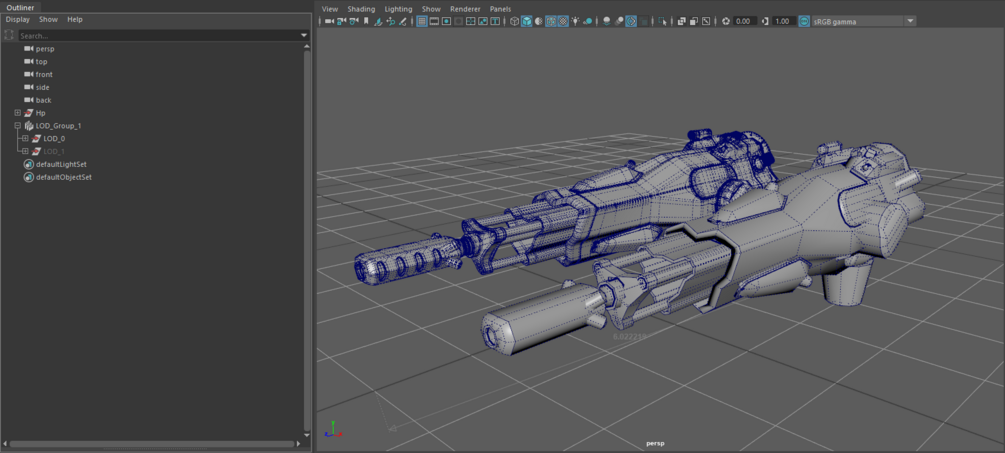Open the viewport Shading menu
This screenshot has width=1005, height=453.
[361, 9]
